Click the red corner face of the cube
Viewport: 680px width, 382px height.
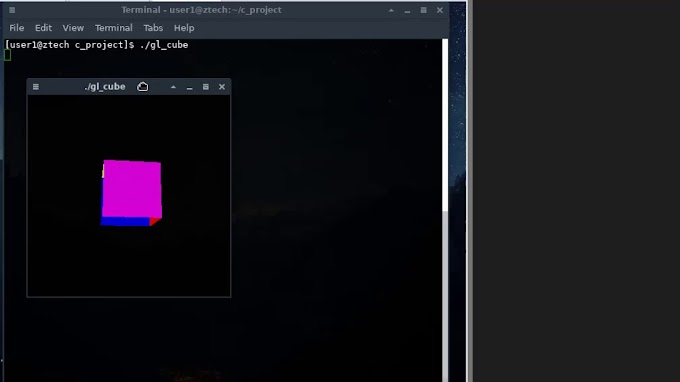155,221
